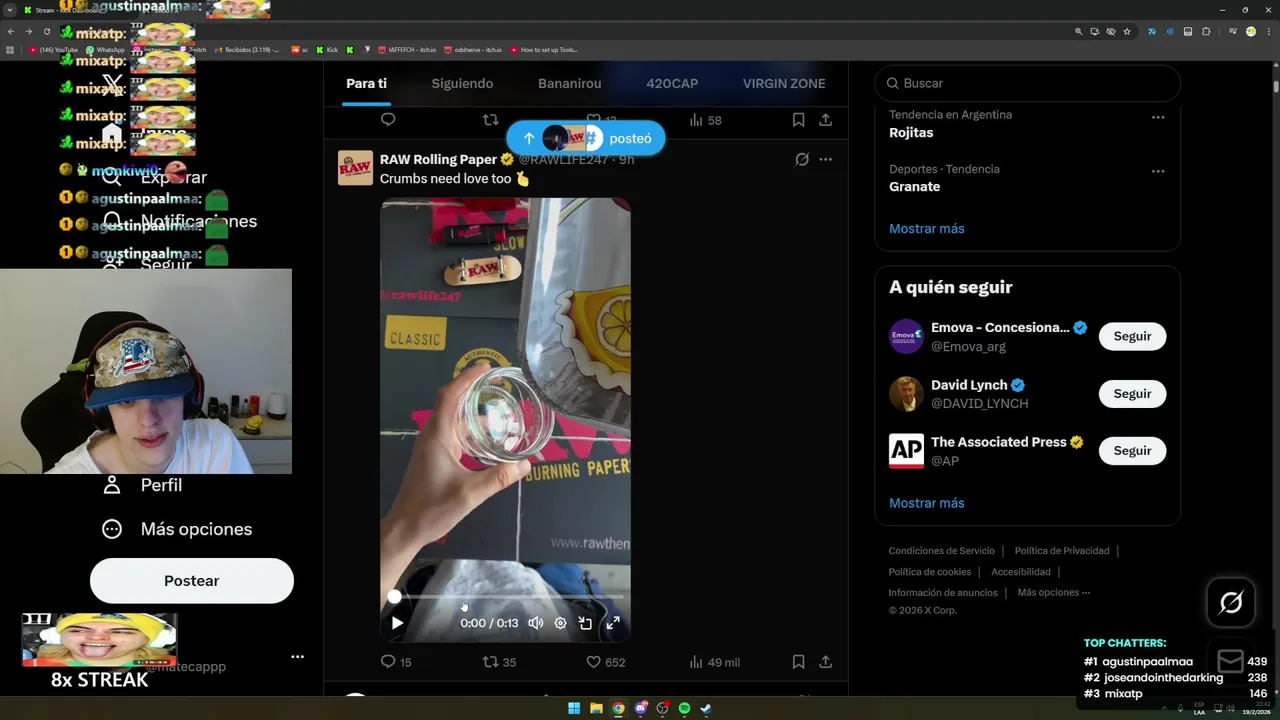The image size is (1280, 720).
Task: Open the VIRGIN ZONE tab
Action: coord(784,83)
